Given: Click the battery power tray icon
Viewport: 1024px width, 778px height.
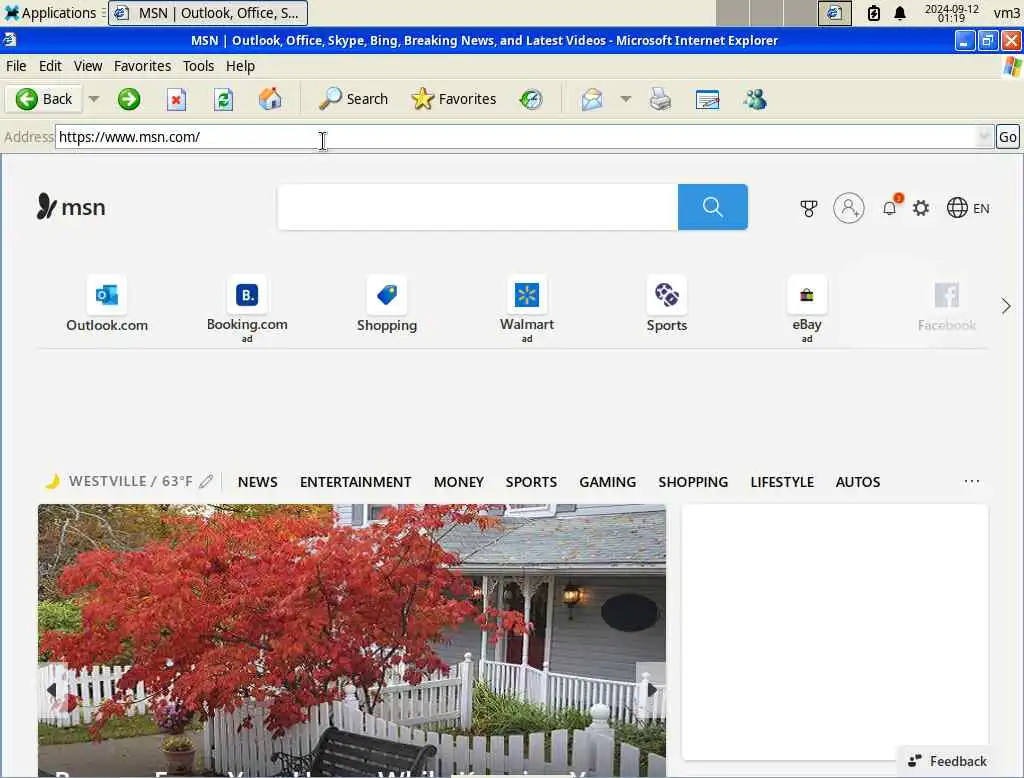Looking at the screenshot, I should tap(873, 13).
